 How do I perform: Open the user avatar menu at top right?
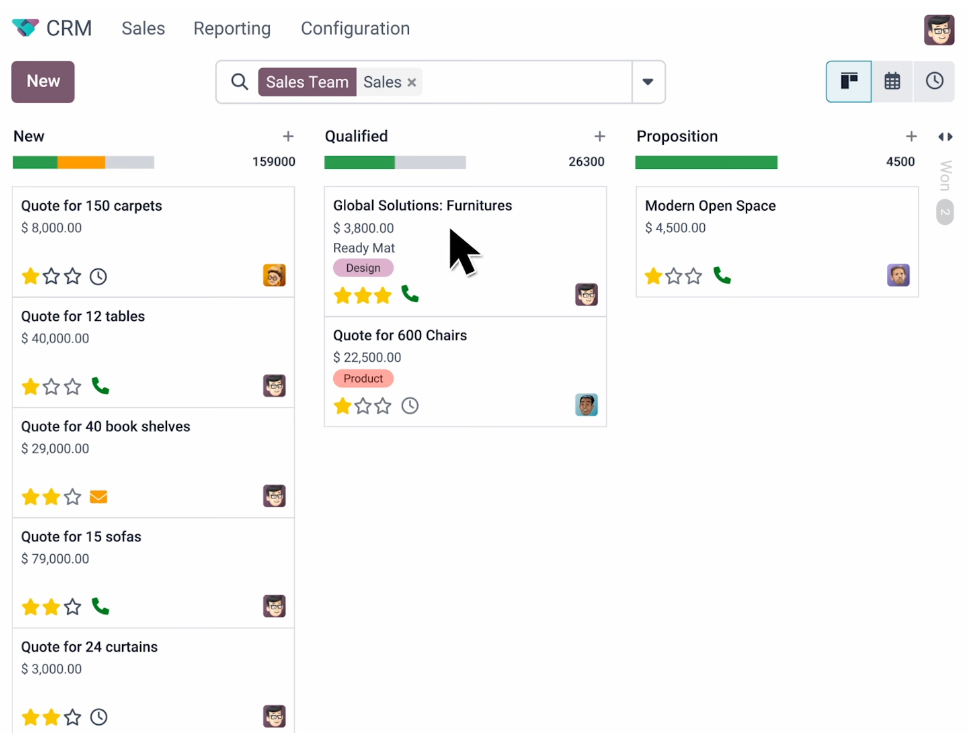(x=938, y=30)
